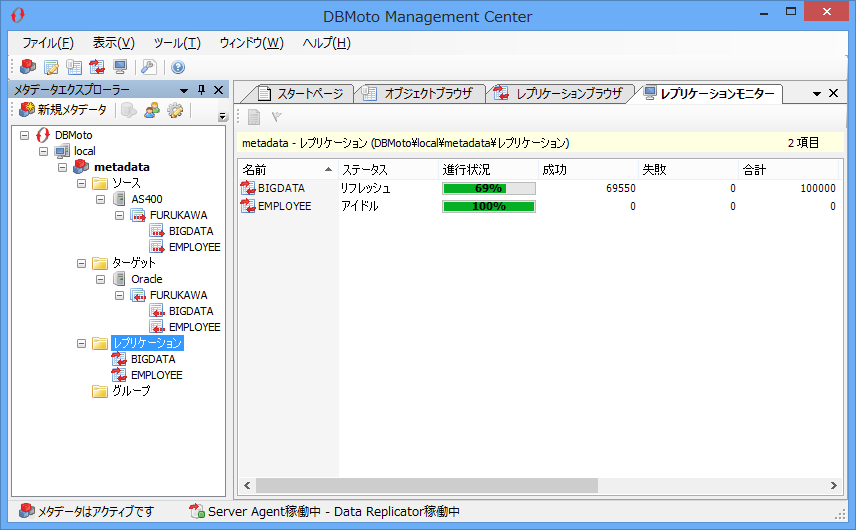856x530 pixels.
Task: Collapse the ソース folder
Action: [x=81, y=183]
